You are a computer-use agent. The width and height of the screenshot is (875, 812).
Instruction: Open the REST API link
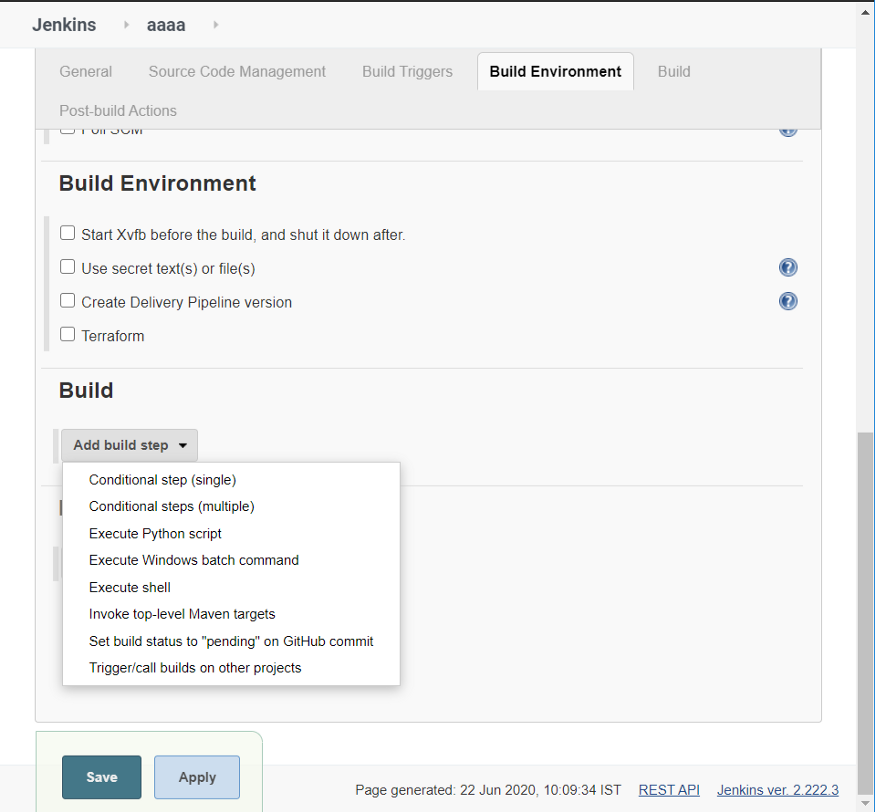(669, 790)
